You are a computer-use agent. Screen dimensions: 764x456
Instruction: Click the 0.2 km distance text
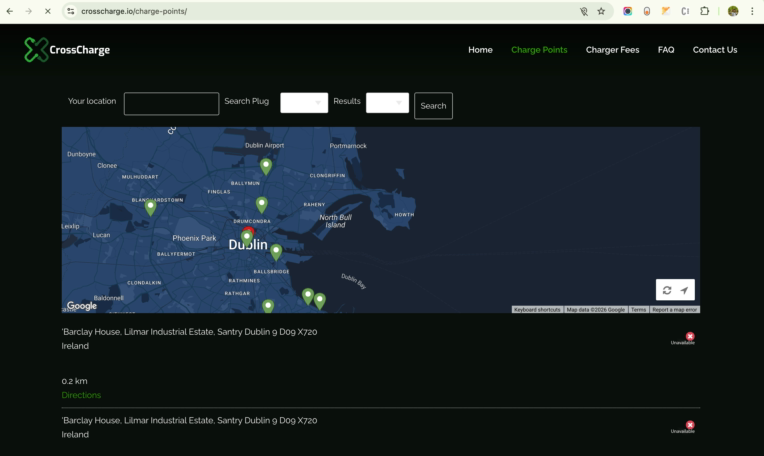click(75, 381)
